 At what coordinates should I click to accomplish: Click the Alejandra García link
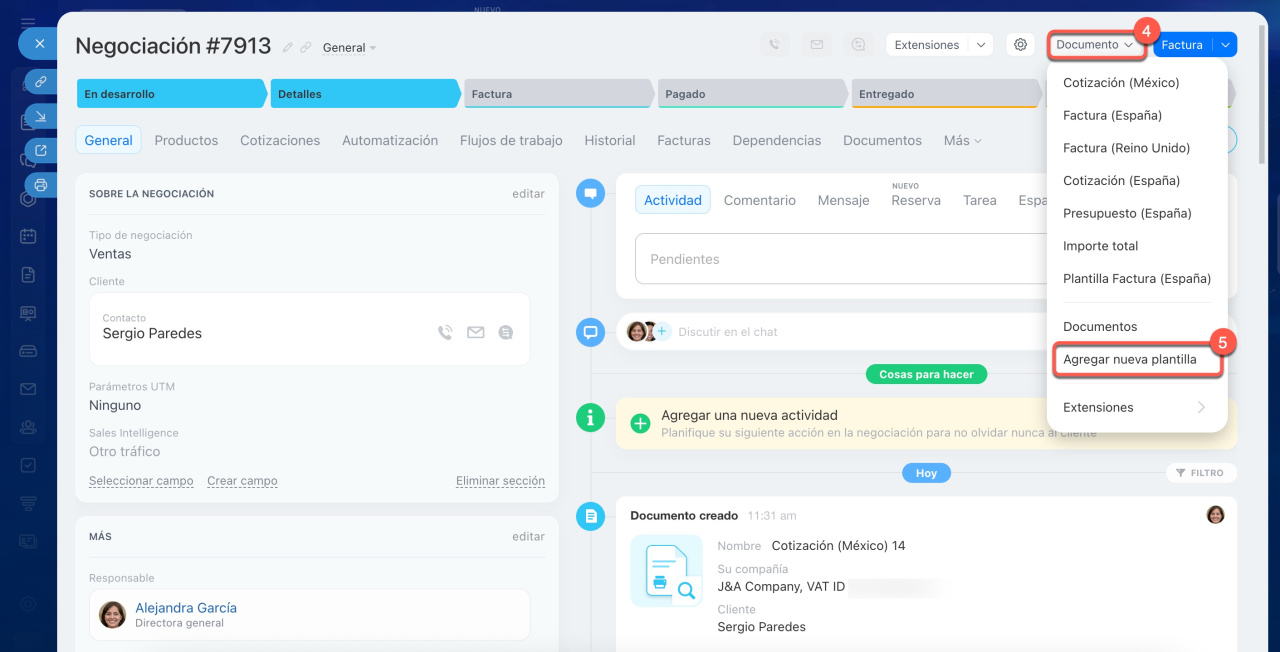[186, 607]
